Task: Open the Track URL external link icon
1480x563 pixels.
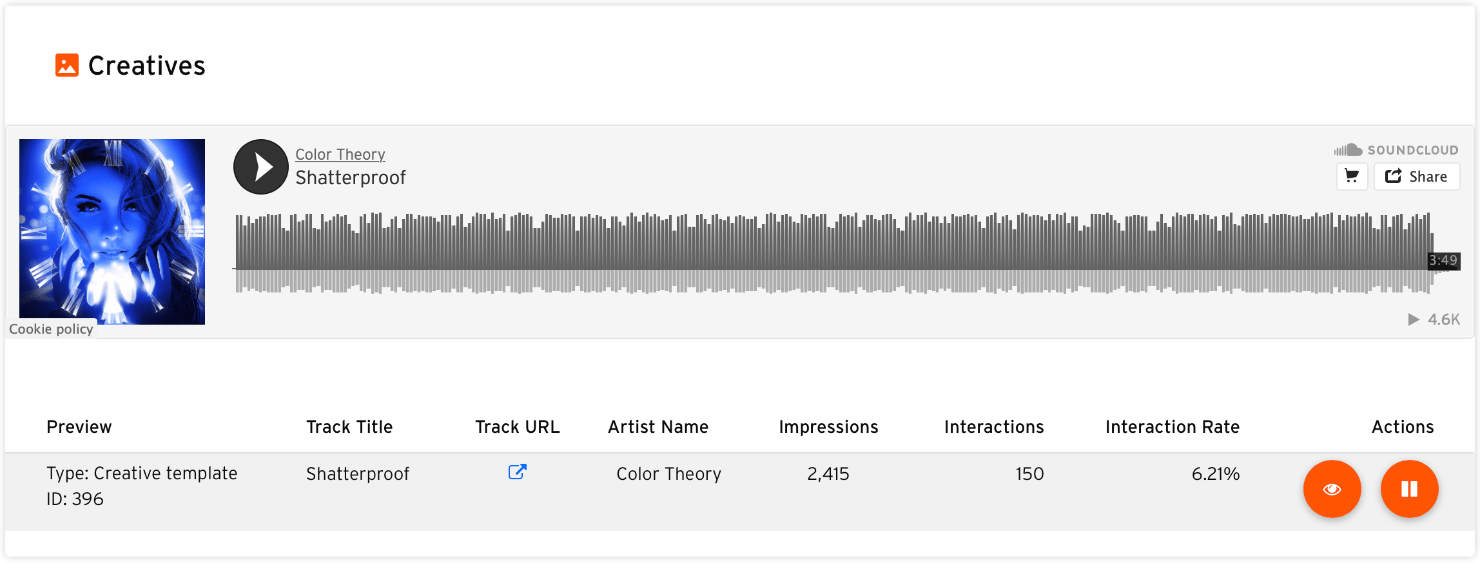Action: point(517,472)
